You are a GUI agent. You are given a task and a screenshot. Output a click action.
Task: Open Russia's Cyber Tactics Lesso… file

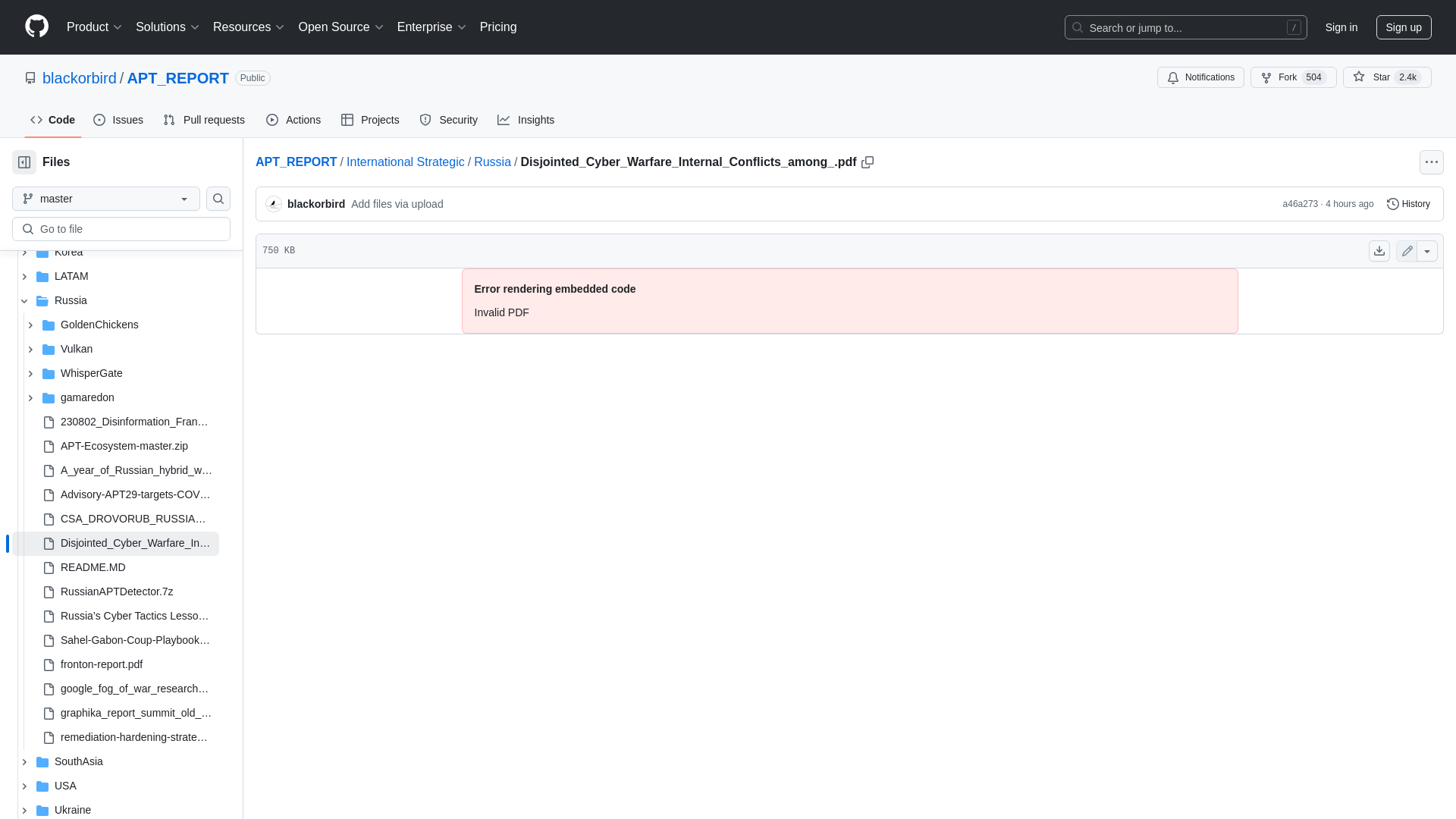click(134, 616)
